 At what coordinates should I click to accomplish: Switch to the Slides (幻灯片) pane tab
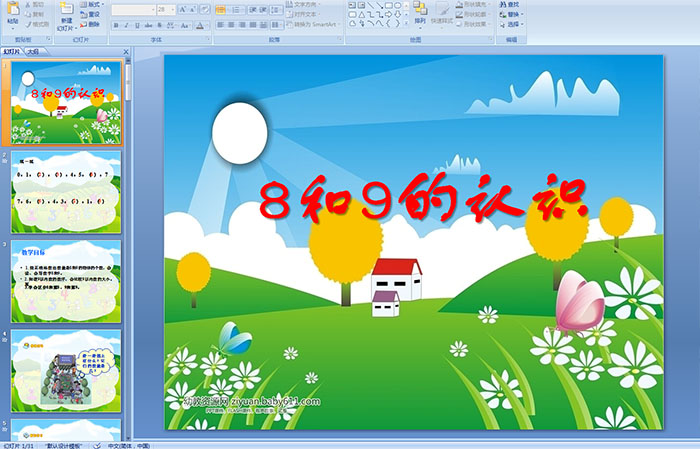[12, 52]
